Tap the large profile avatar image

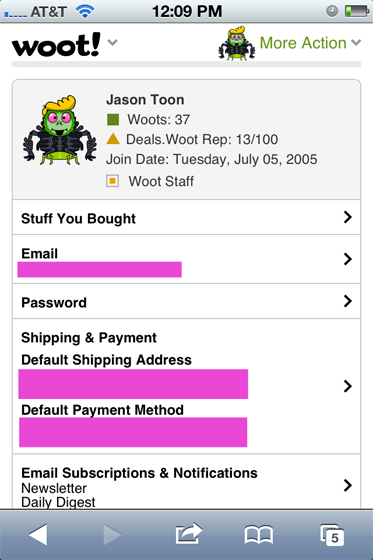coord(60,130)
